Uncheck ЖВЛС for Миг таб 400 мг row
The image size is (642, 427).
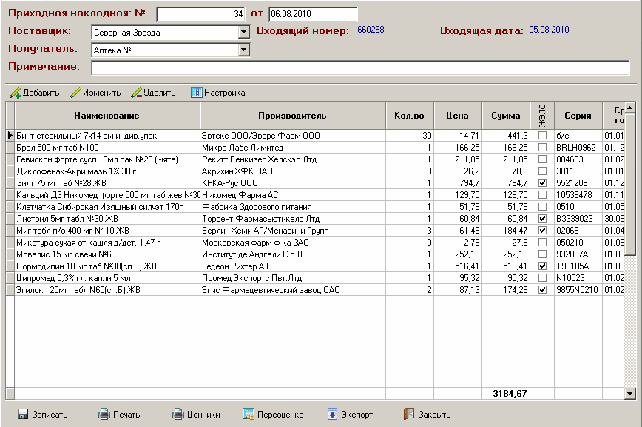(x=543, y=230)
